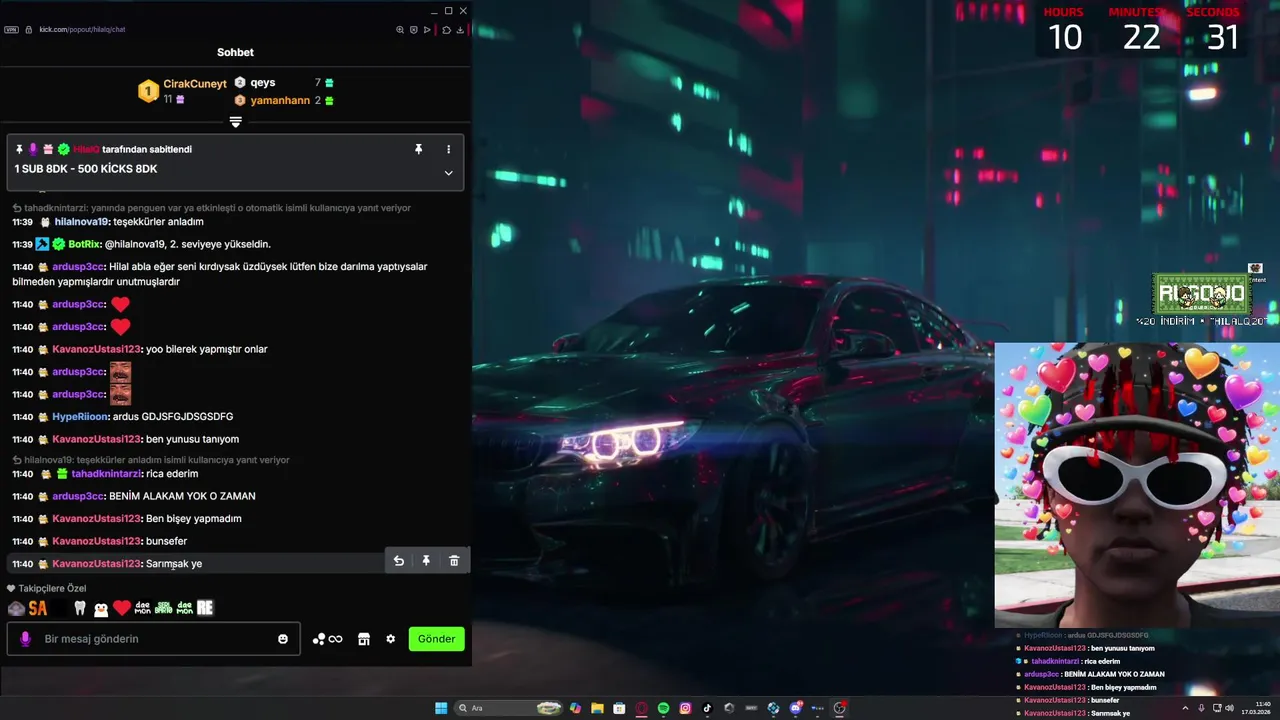Viewport: 1280px width, 720px height.
Task: Click username BotRix in the chat
Action: point(86,244)
